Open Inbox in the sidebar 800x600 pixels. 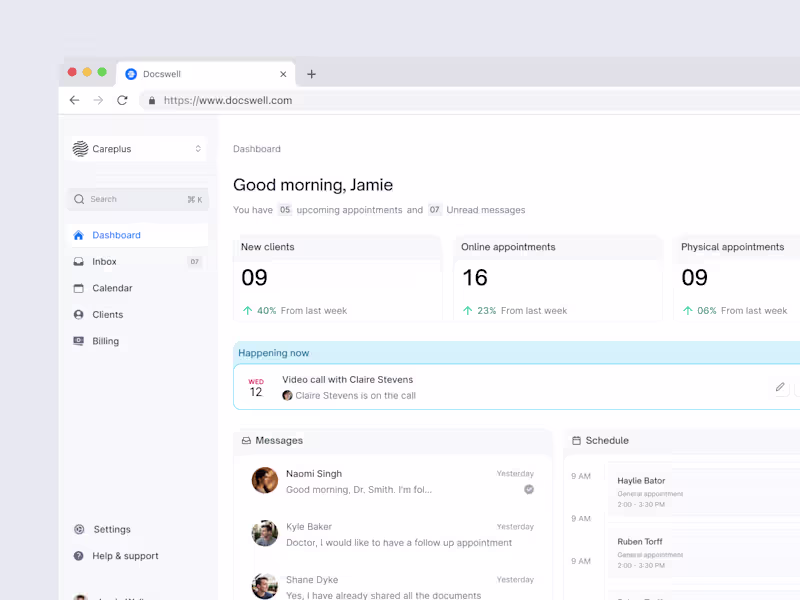[137, 262]
